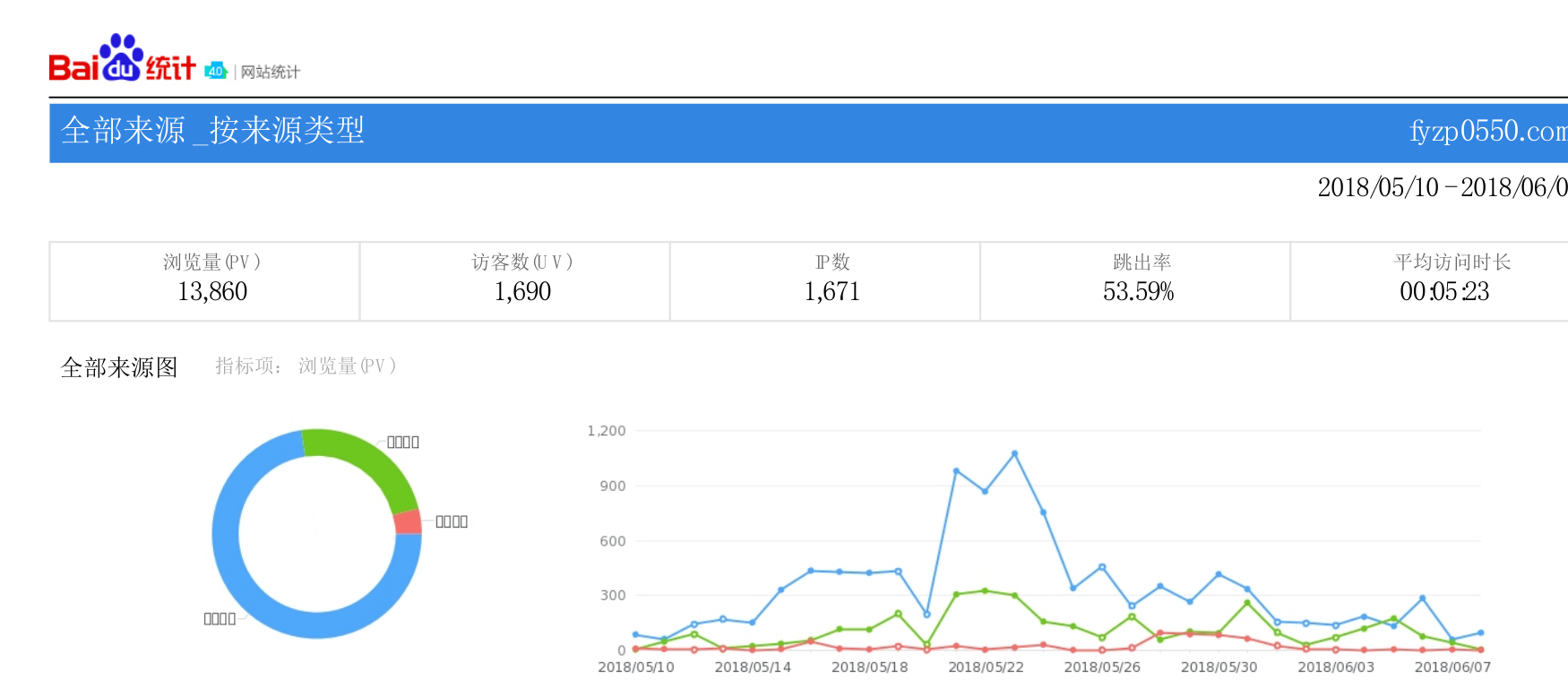Click the 2018/05/10 date range text
Viewport: 1568px width, 688px height.
1443,187
